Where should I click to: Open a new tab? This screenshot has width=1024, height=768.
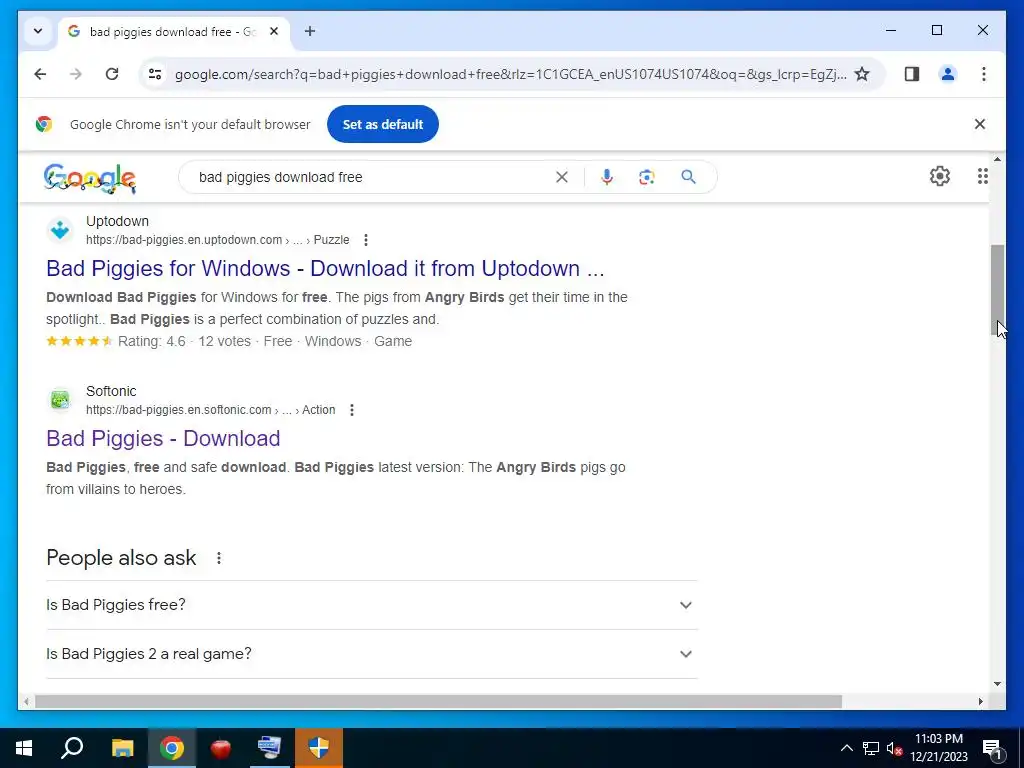click(310, 31)
